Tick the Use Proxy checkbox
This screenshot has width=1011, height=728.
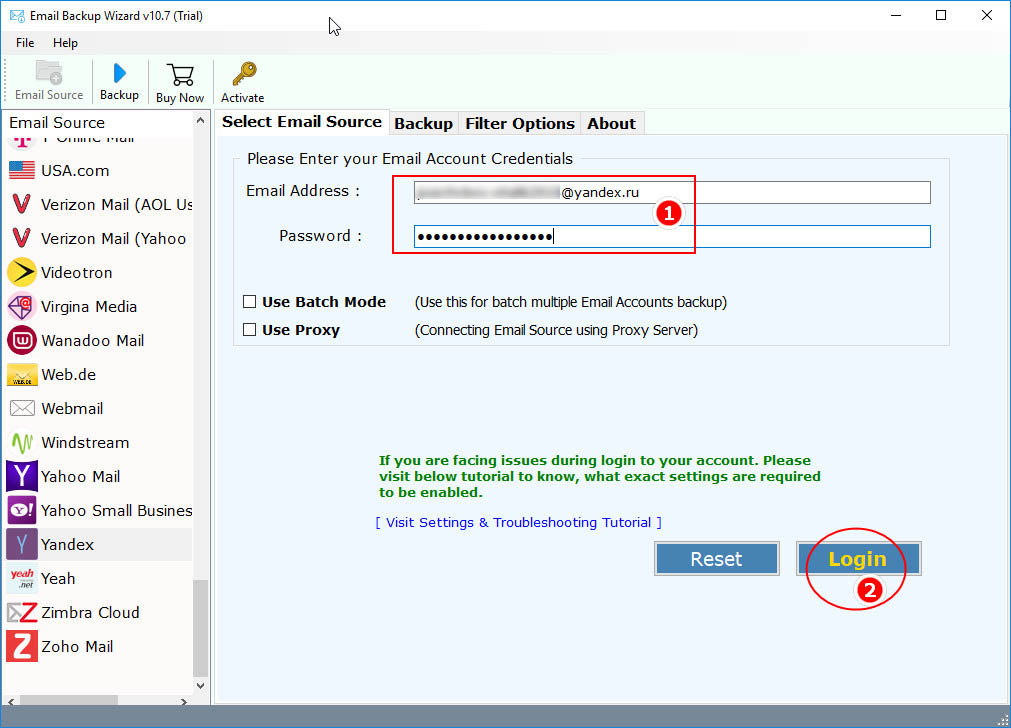[x=250, y=330]
